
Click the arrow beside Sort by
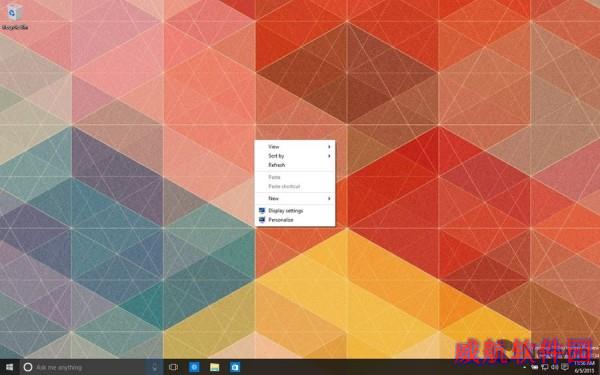pyautogui.click(x=329, y=156)
